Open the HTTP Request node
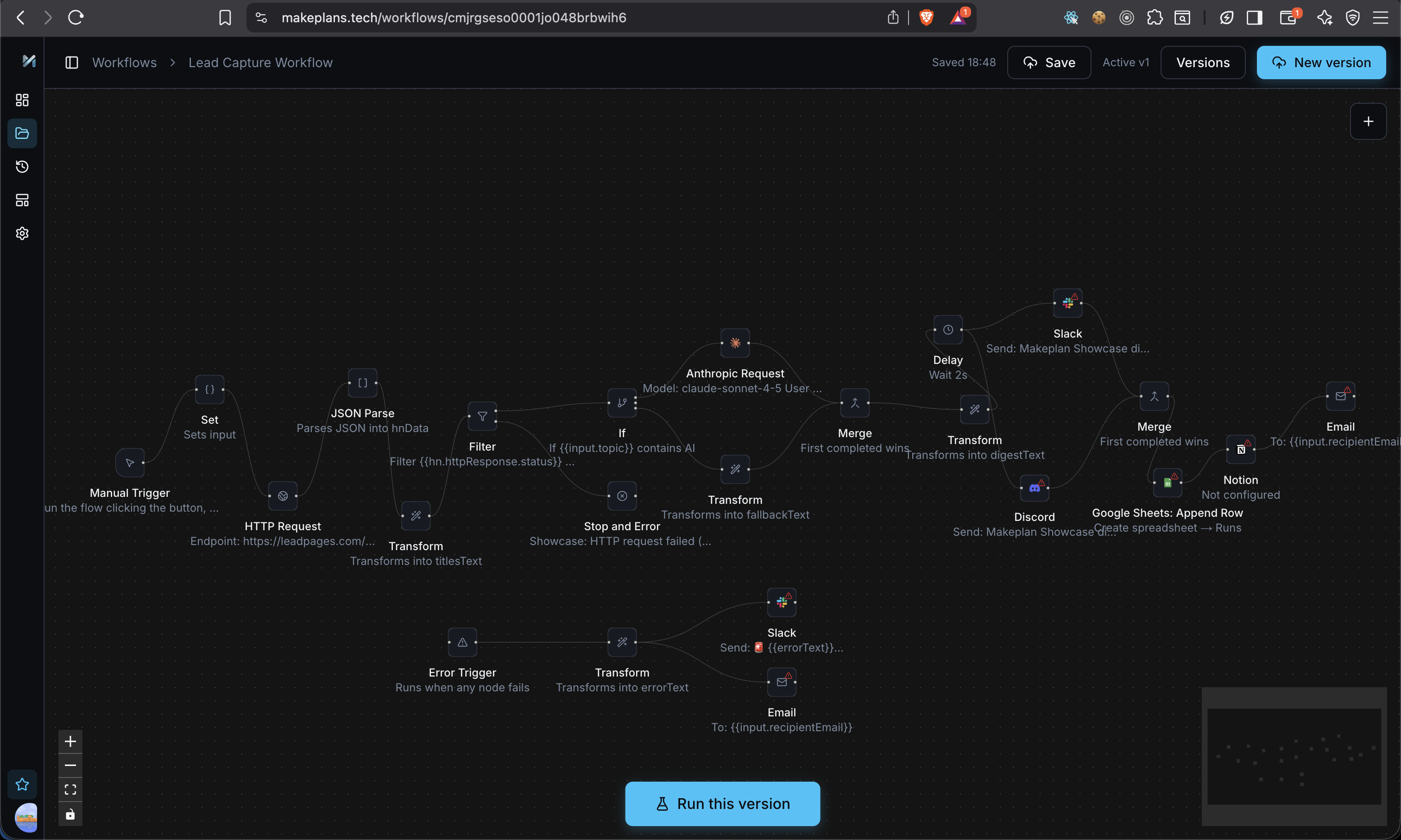 (x=283, y=496)
